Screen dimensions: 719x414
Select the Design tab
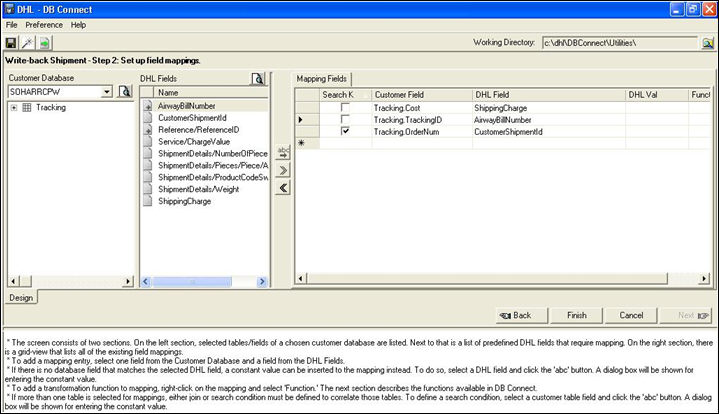[x=21, y=298]
